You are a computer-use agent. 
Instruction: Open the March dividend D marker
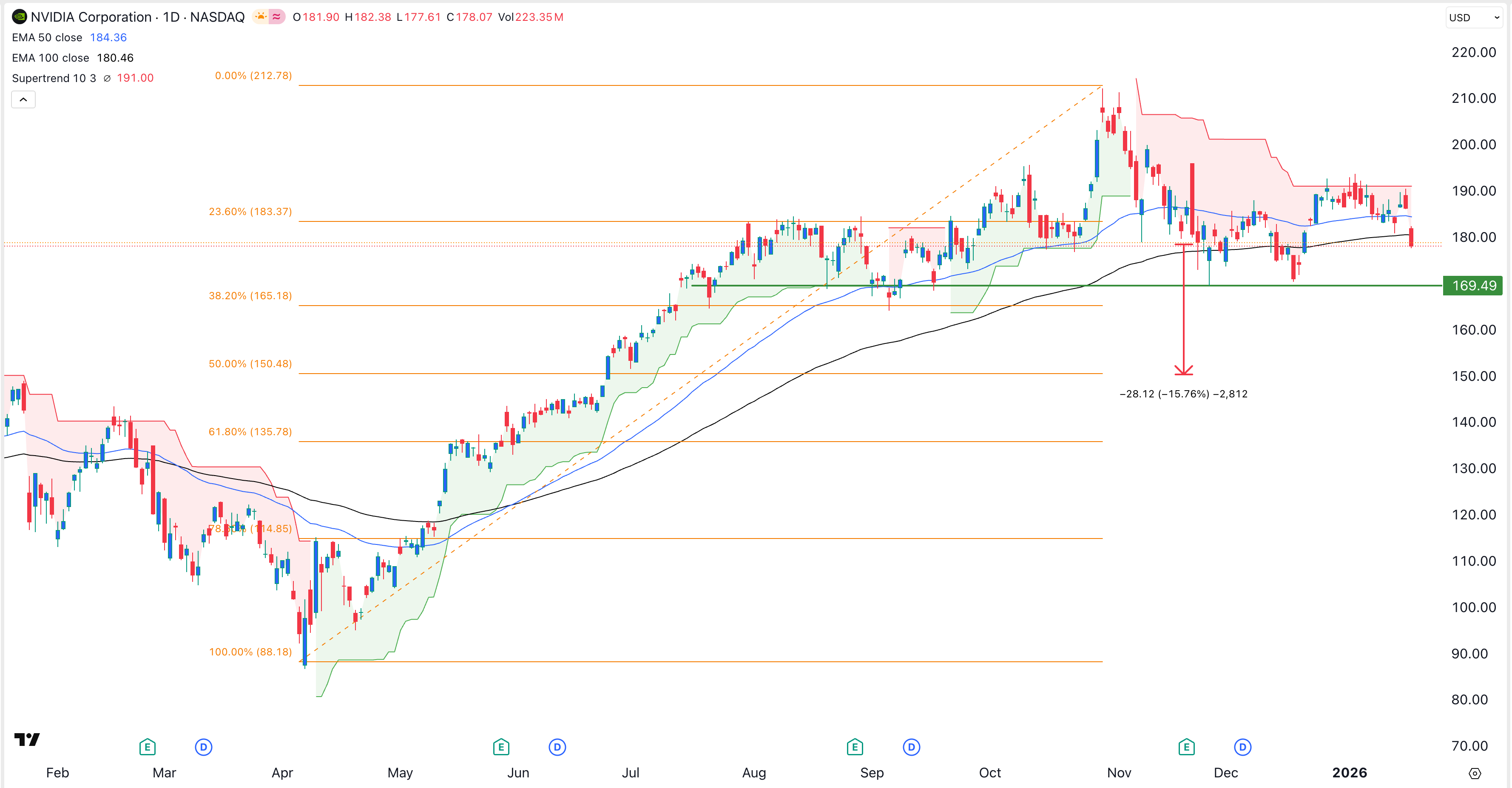click(x=204, y=747)
